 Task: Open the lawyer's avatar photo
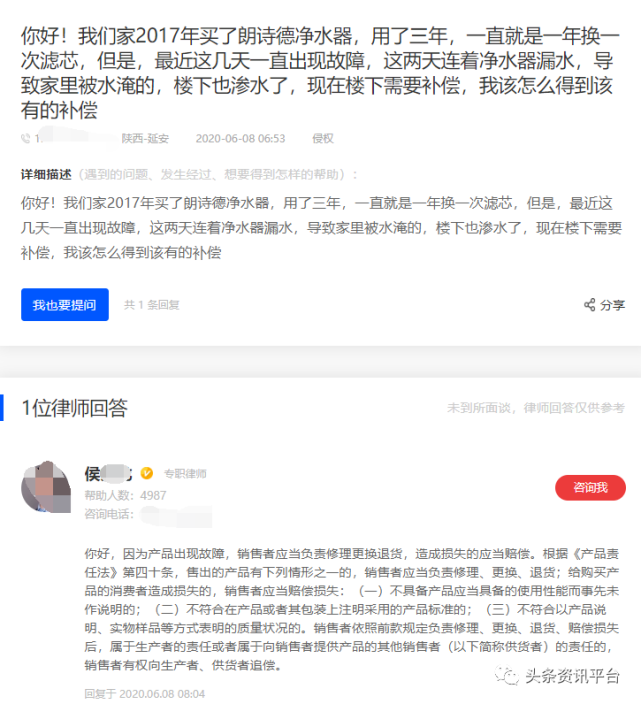coord(46,487)
